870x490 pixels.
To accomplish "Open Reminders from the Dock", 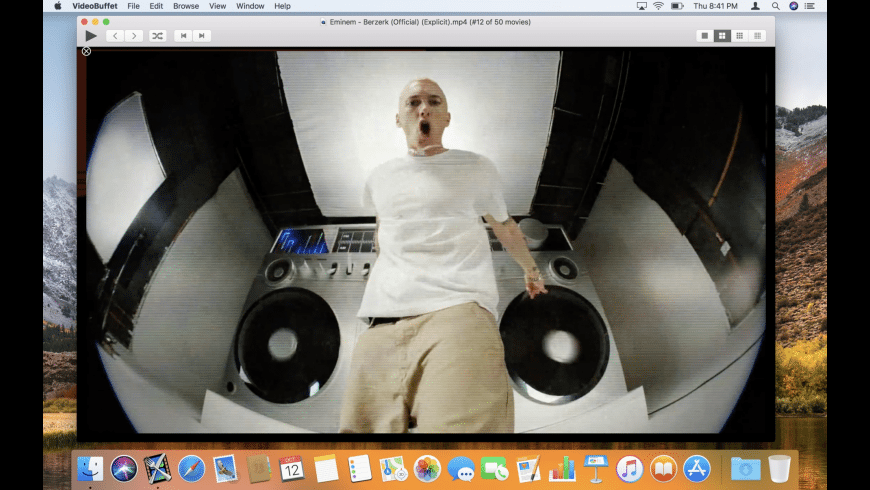I will 360,469.
